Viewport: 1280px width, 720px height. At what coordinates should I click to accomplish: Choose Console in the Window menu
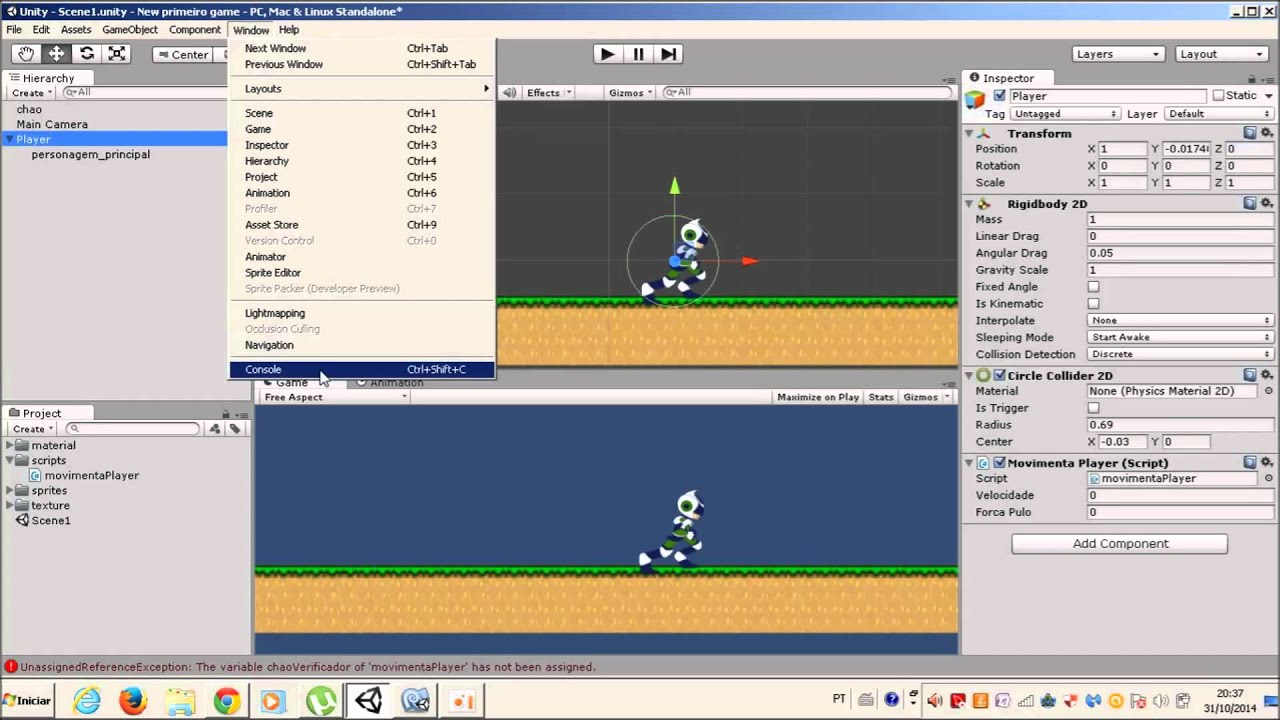pyautogui.click(x=362, y=370)
